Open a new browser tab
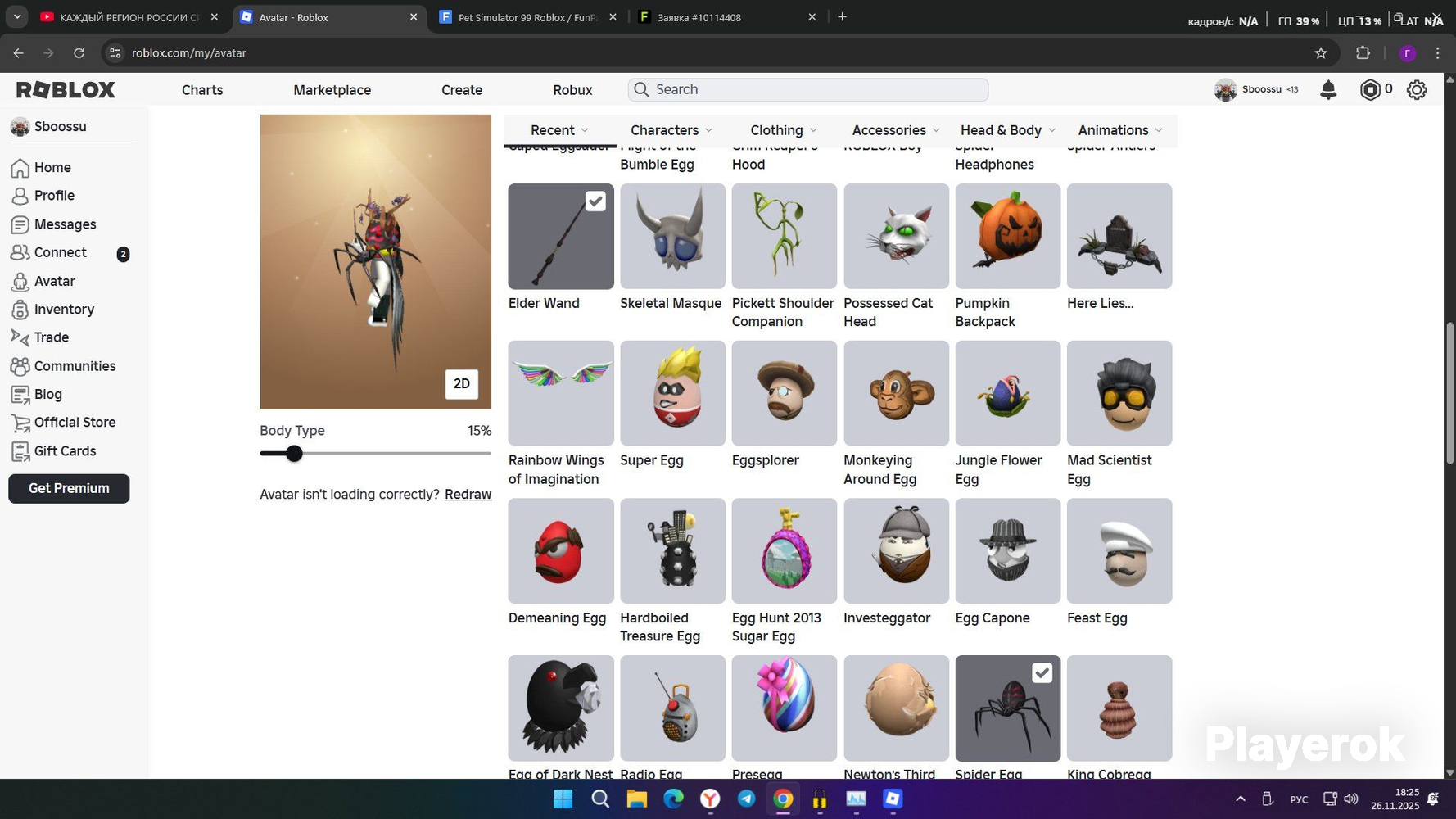1456x819 pixels. click(842, 16)
